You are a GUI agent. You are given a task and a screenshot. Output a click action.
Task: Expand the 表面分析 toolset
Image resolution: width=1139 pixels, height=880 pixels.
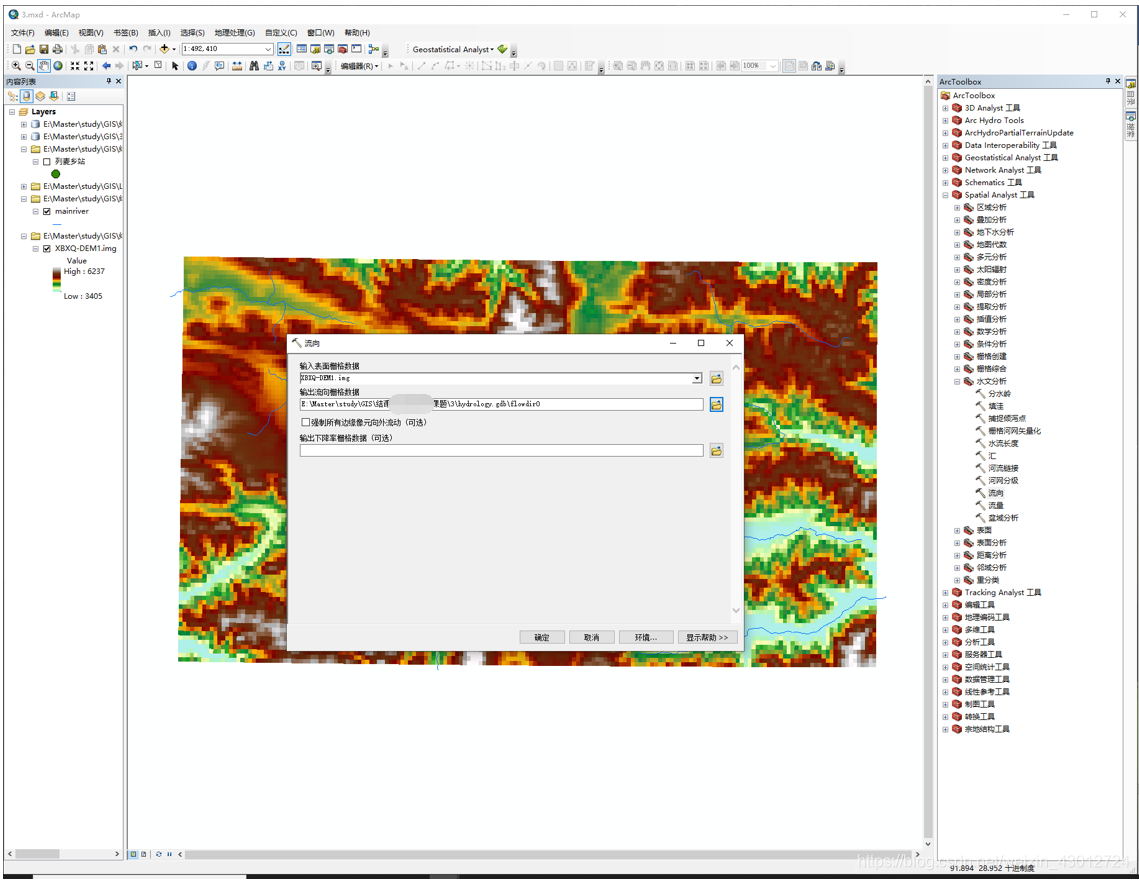[957, 543]
